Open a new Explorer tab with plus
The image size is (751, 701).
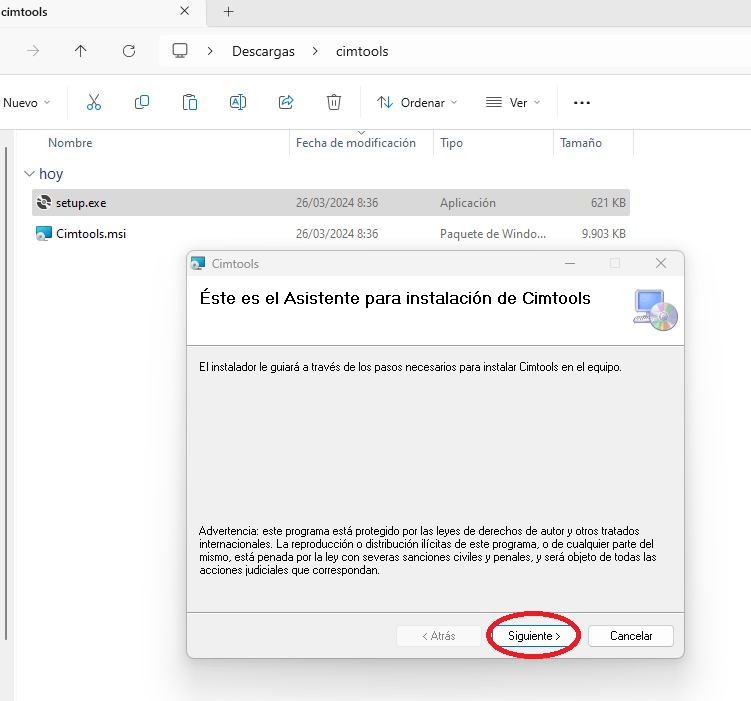coord(228,11)
